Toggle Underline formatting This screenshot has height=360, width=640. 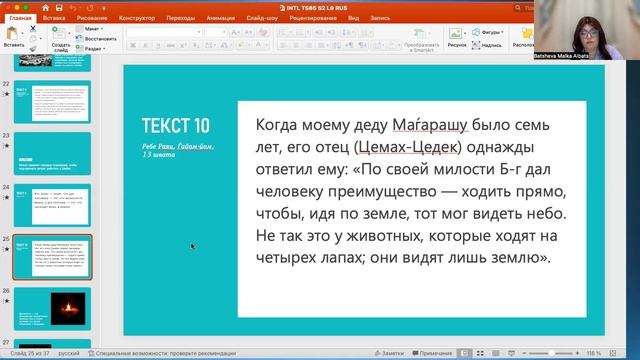158,45
